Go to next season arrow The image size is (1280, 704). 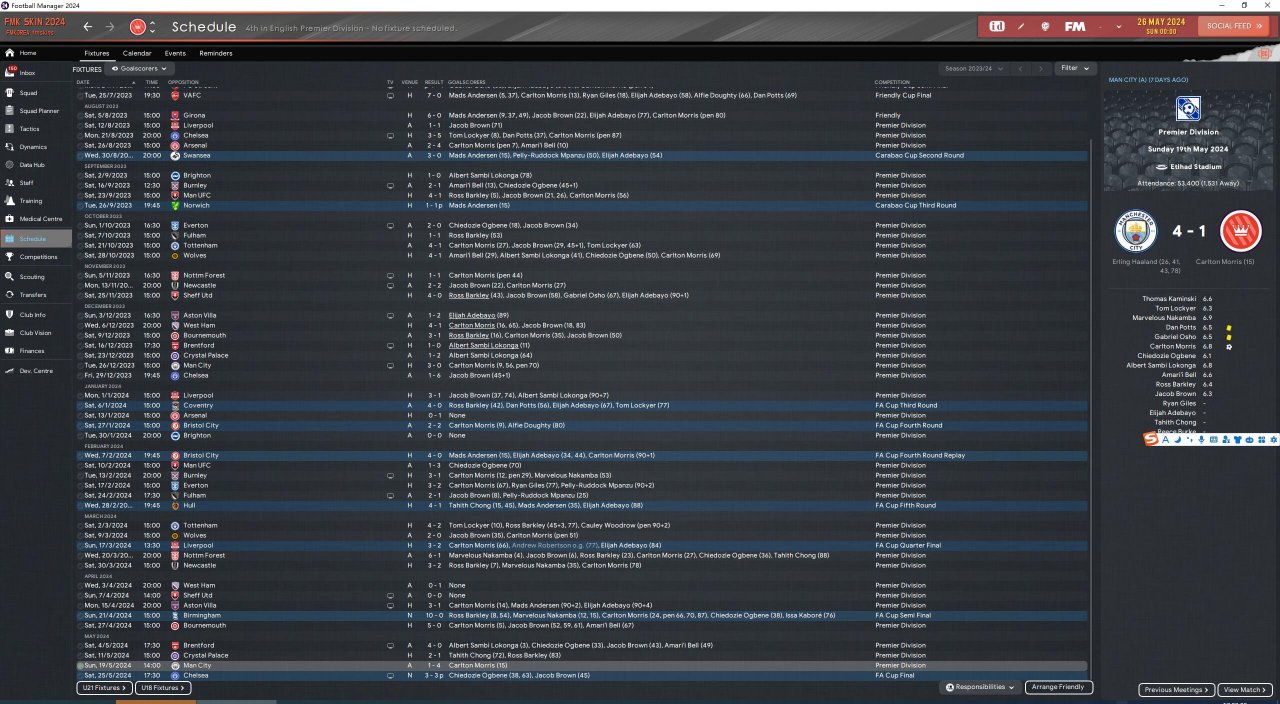pos(1041,68)
